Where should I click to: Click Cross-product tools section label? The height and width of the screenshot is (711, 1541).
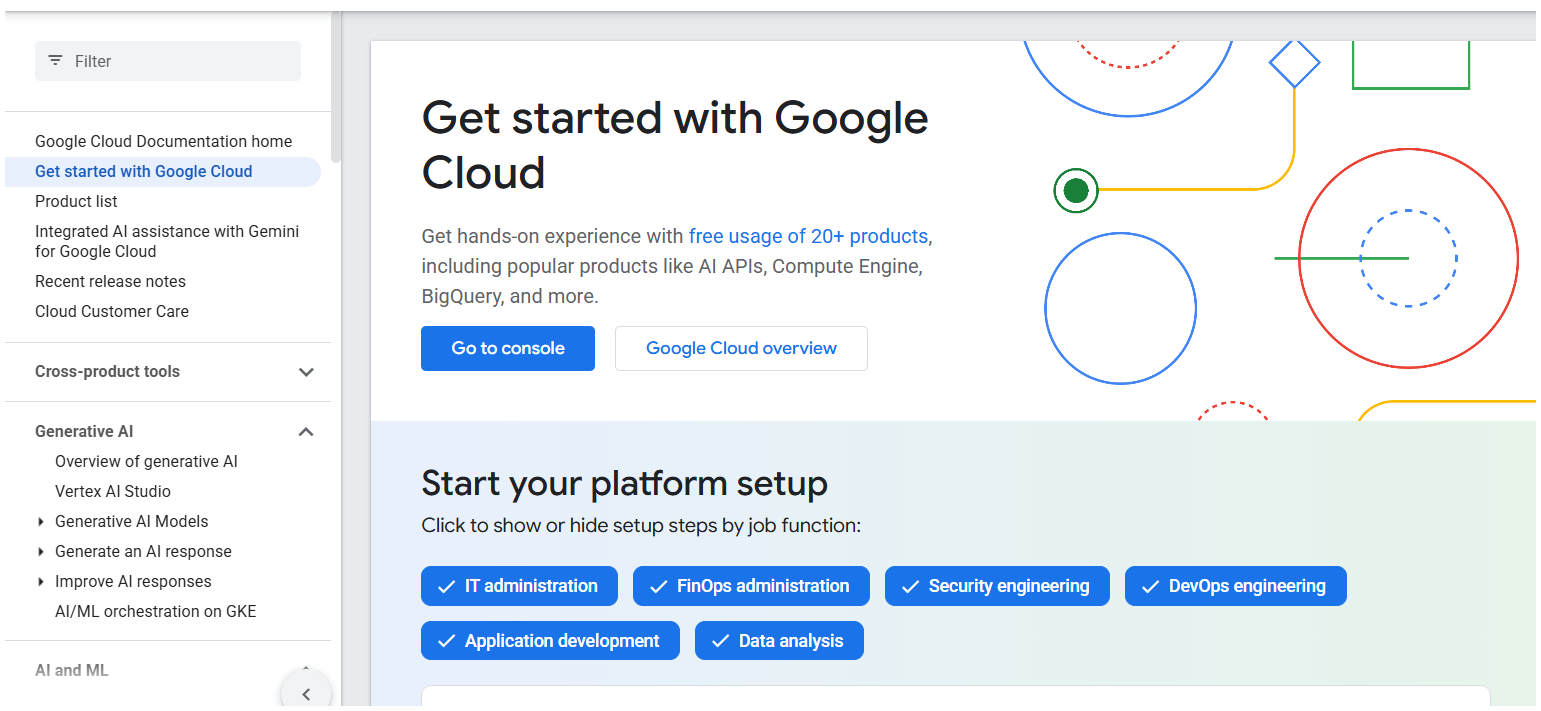pos(107,371)
